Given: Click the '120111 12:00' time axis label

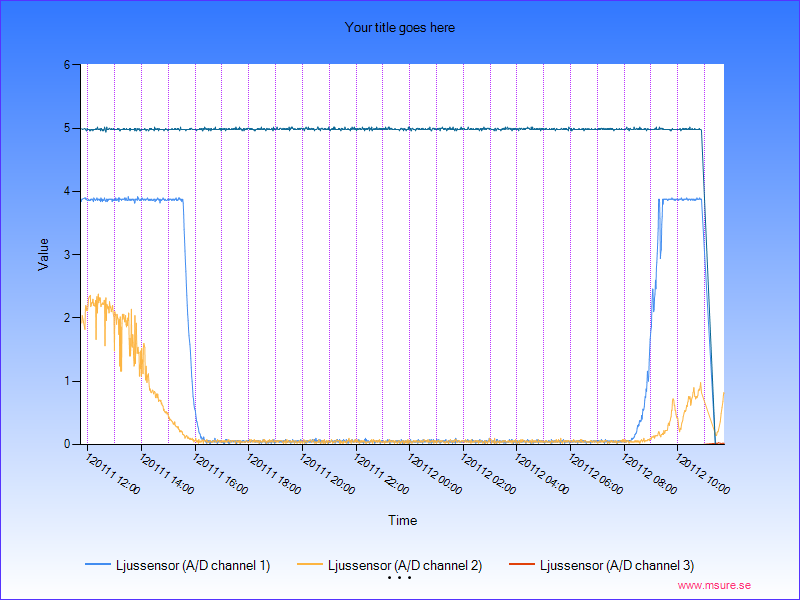Looking at the screenshot, I should [112, 474].
